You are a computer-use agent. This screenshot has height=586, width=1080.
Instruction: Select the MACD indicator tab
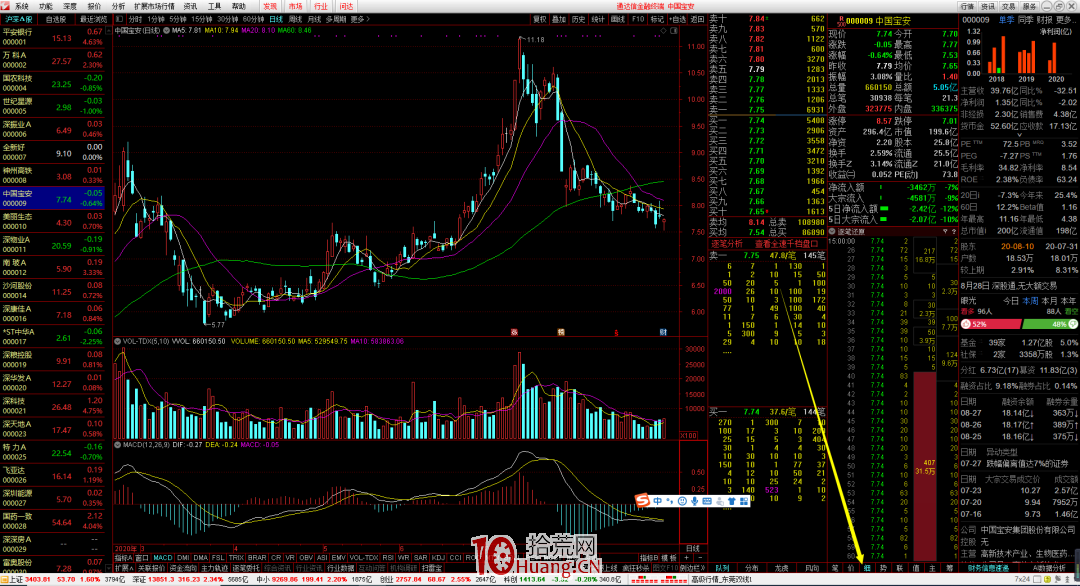click(163, 558)
